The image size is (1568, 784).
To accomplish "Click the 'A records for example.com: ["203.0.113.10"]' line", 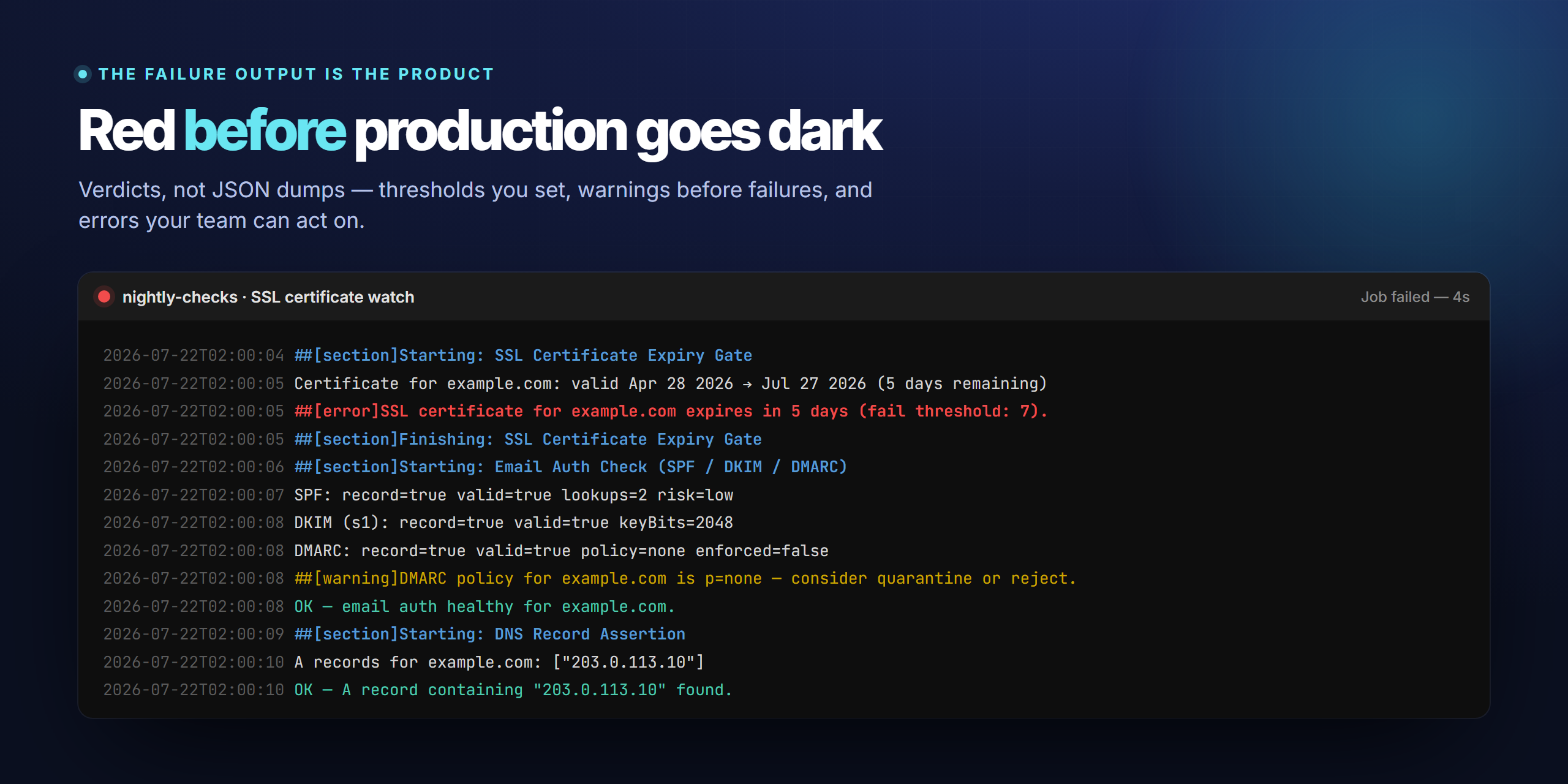I will point(499,662).
